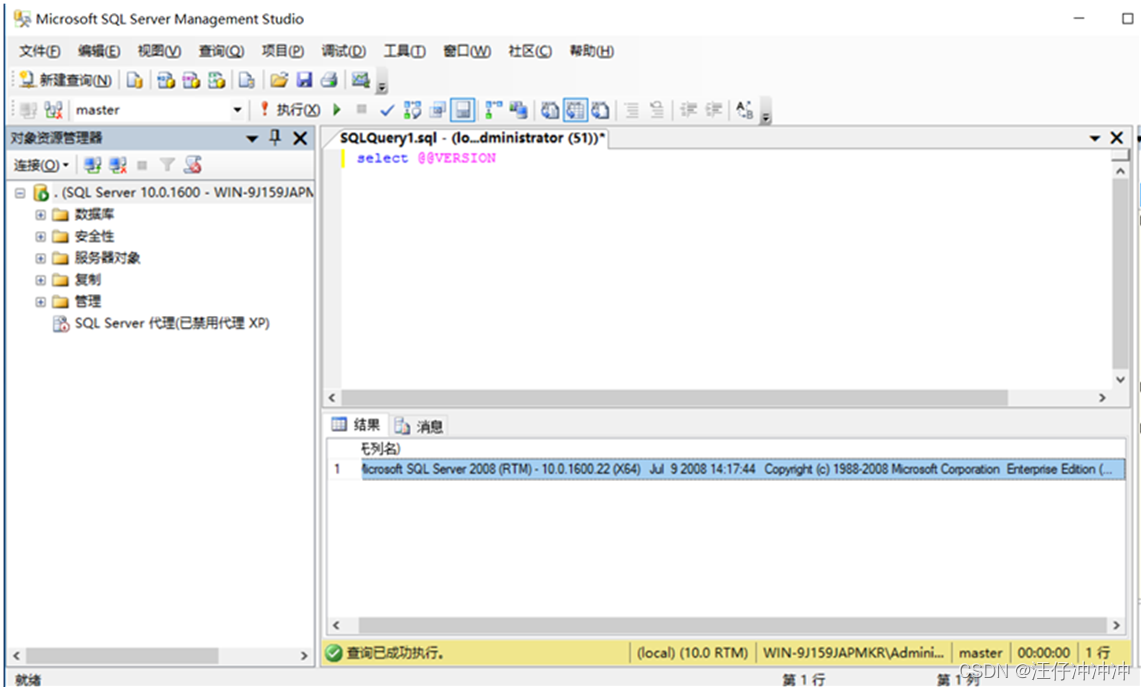
Task: Select the version result row in grid
Action: coord(600,467)
